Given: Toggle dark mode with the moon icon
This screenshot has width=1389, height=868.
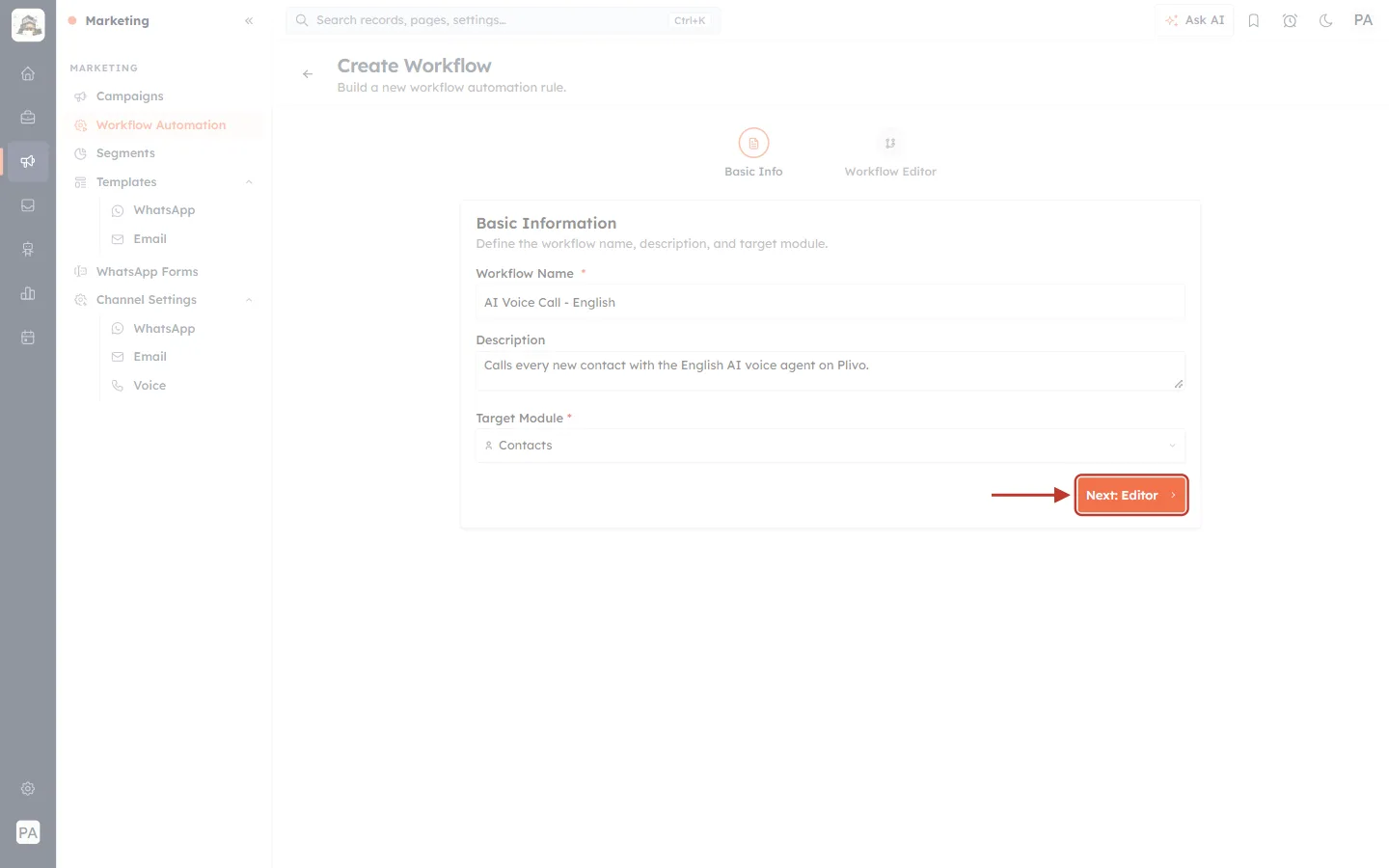Looking at the screenshot, I should tap(1326, 20).
